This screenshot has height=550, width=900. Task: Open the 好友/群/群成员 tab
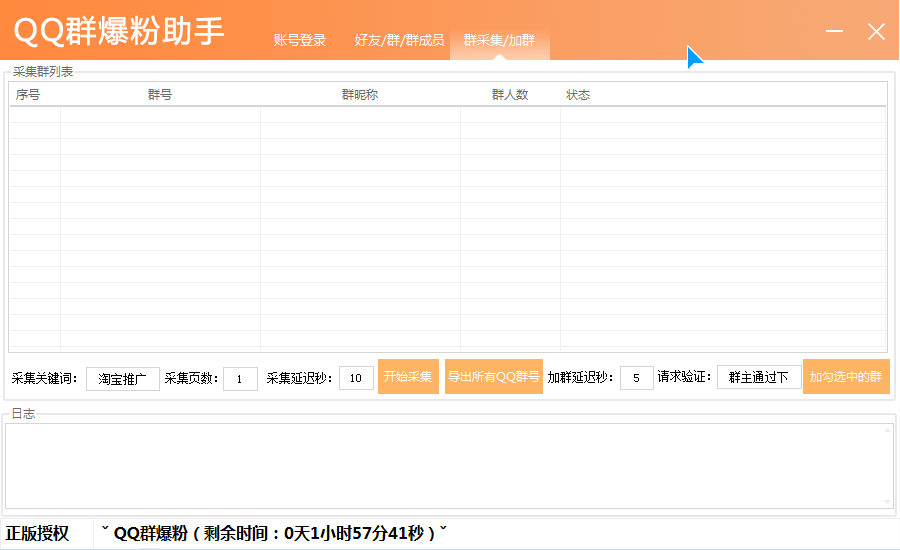399,41
